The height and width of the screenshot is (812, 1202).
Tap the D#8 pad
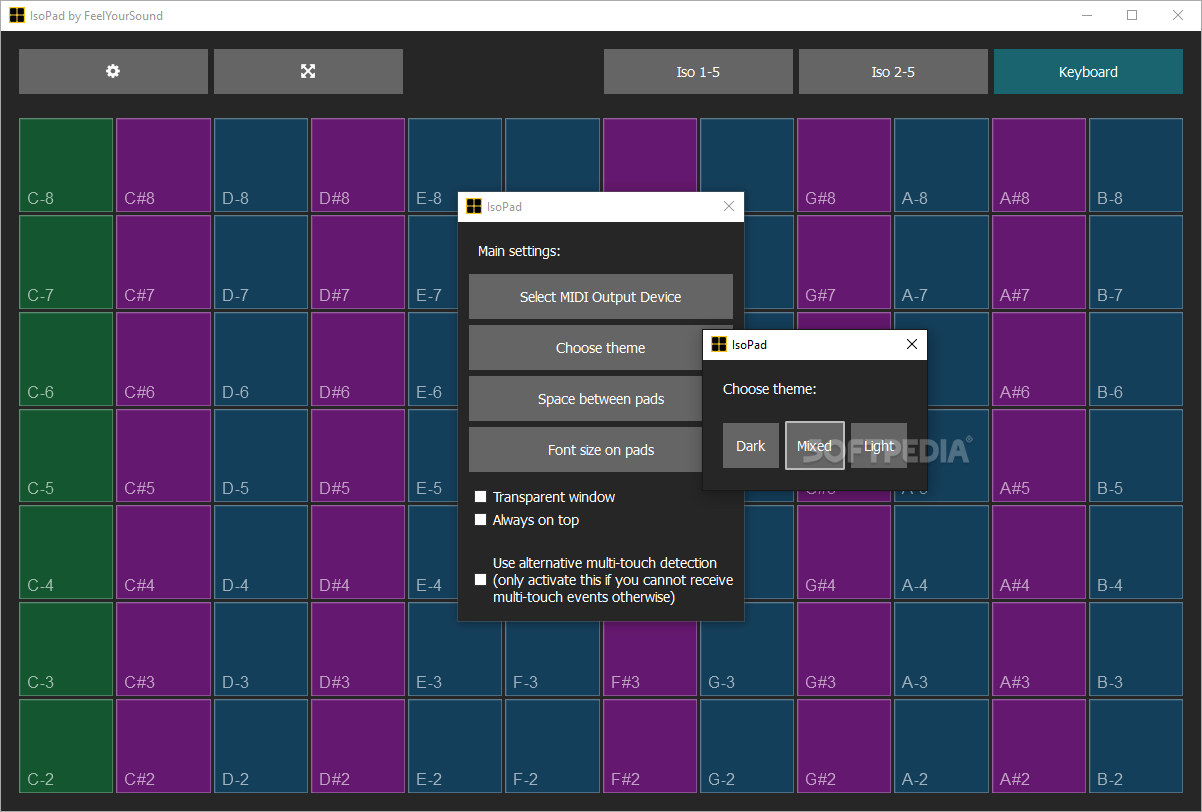358,165
